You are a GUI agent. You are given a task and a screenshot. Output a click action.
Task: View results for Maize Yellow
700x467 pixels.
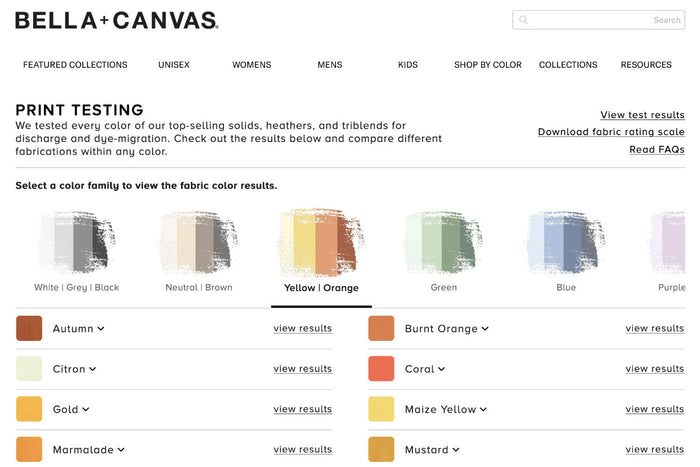coord(655,409)
